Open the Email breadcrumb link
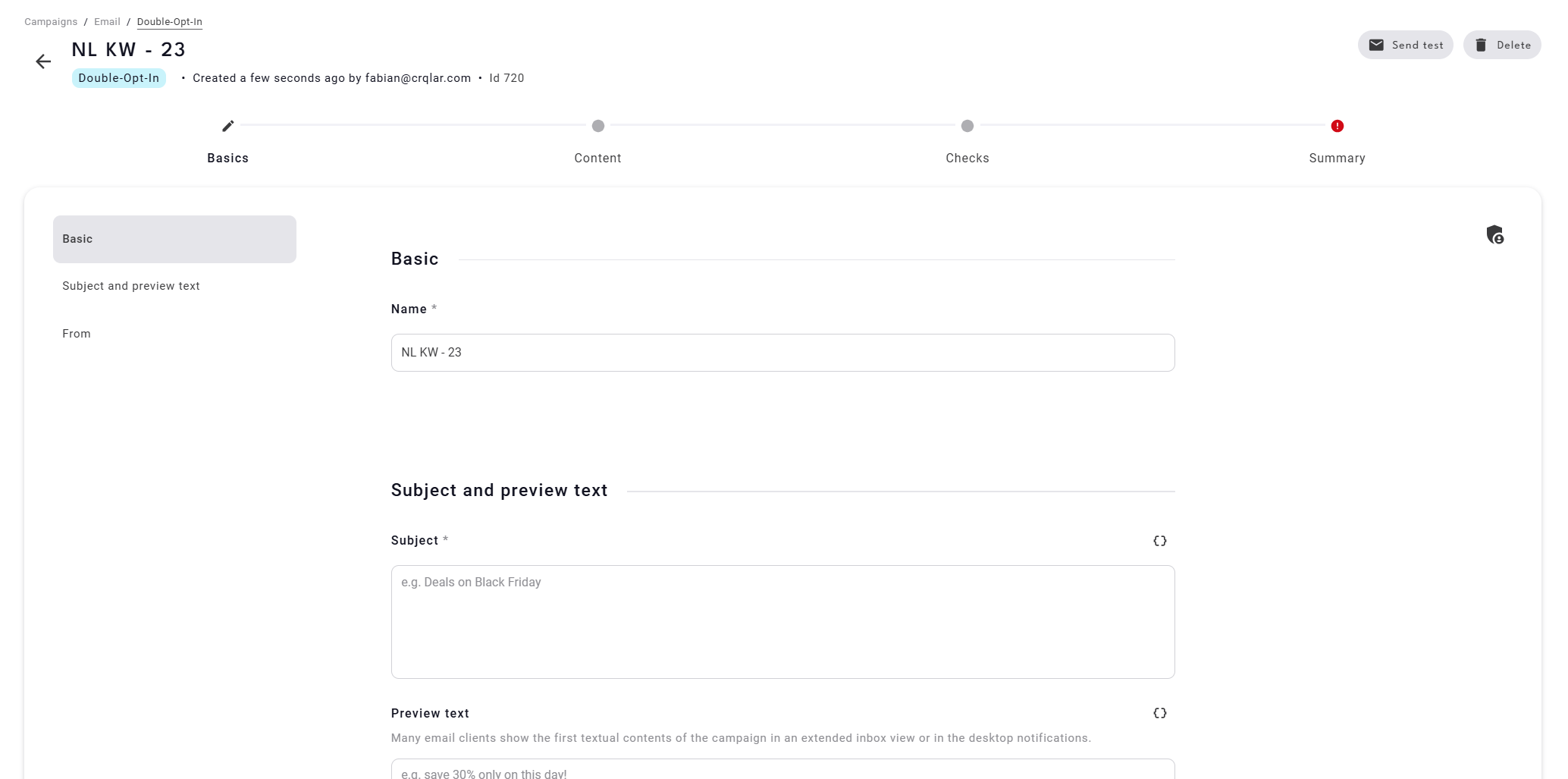The image size is (1568, 779). pyautogui.click(x=107, y=22)
